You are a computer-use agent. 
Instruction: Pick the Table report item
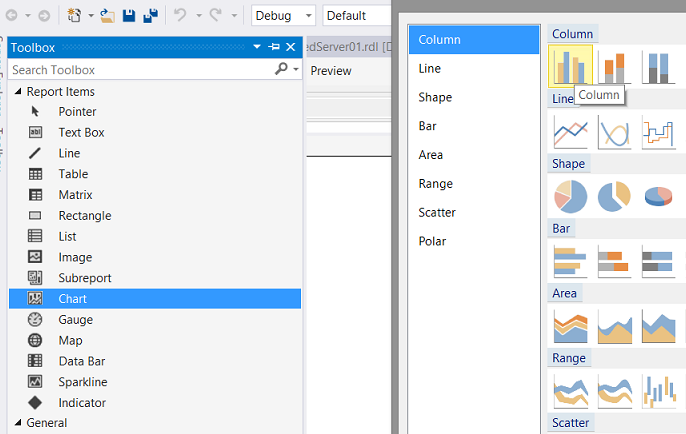click(155, 174)
